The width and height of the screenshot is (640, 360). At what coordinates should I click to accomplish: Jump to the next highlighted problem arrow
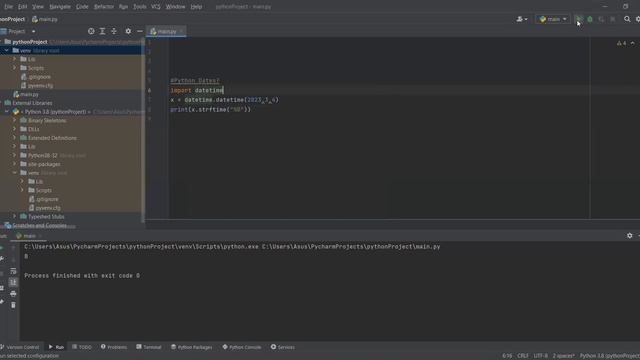(x=633, y=43)
